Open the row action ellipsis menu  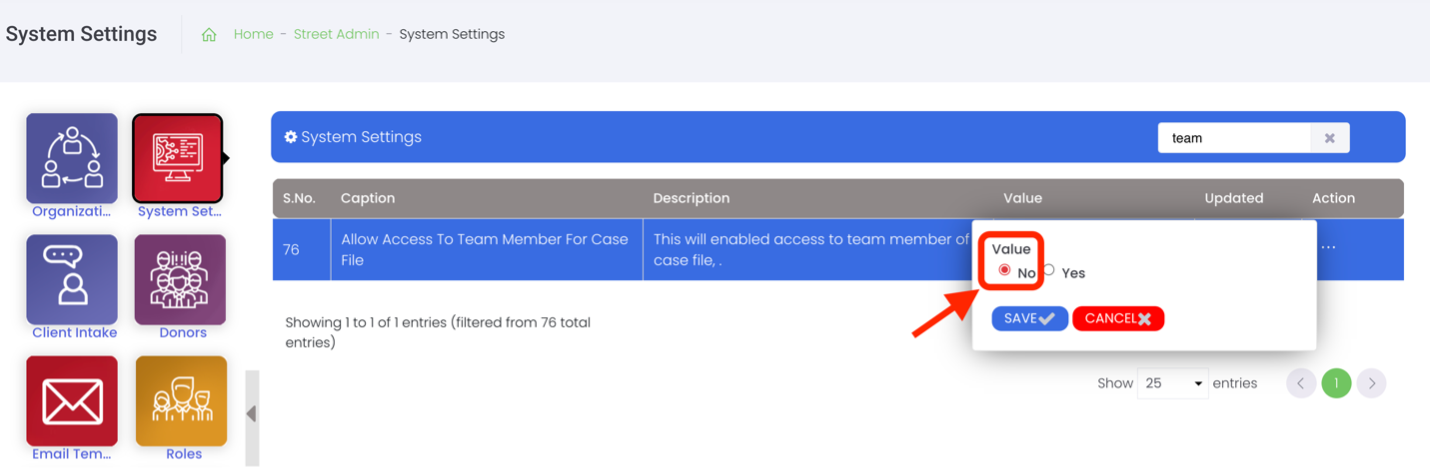tap(1328, 247)
